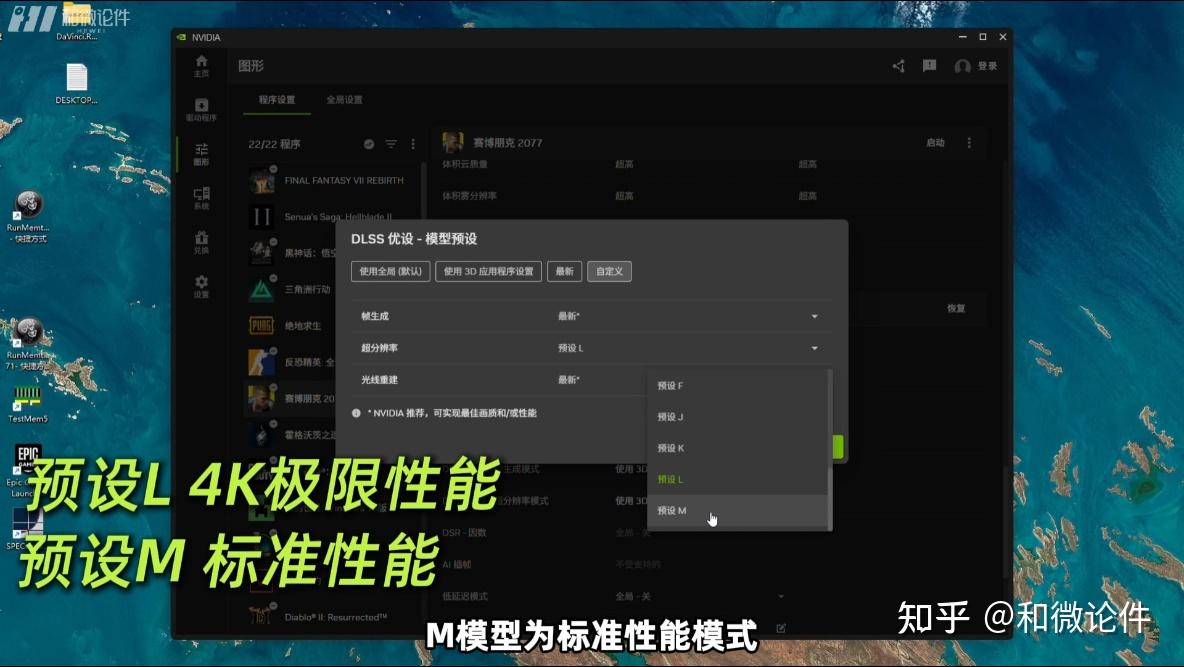Click the 登录 login text
Screen dimensions: 1184x667
tap(988, 66)
